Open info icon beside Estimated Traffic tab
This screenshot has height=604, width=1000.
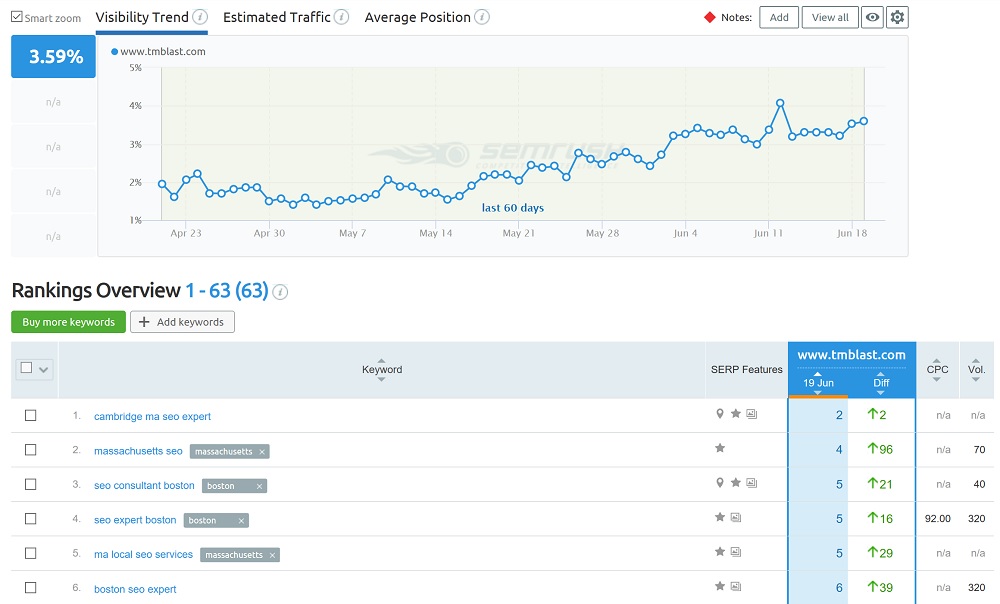(341, 17)
